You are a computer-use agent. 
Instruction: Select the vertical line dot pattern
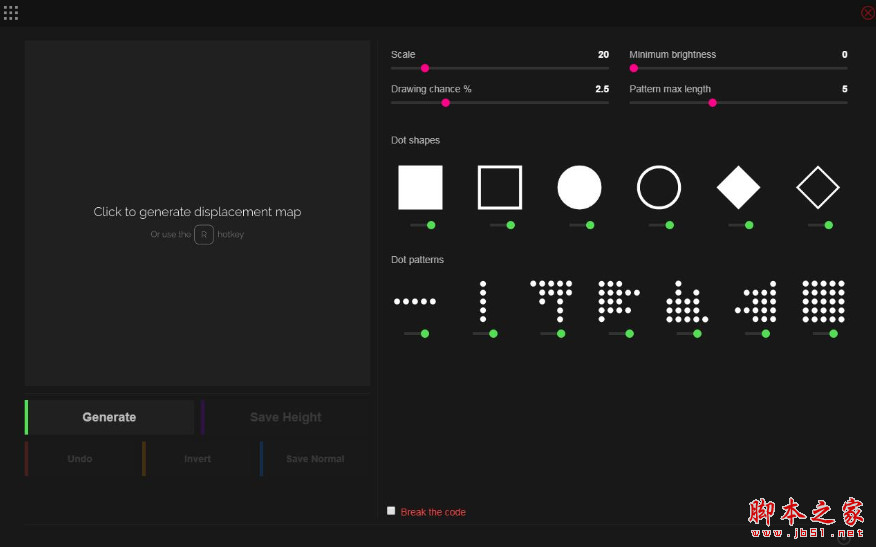[483, 302]
